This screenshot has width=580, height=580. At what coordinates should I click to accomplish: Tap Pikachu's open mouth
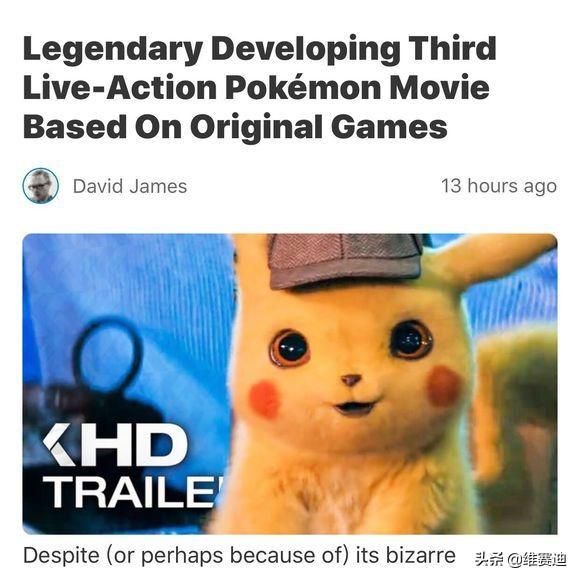355,407
